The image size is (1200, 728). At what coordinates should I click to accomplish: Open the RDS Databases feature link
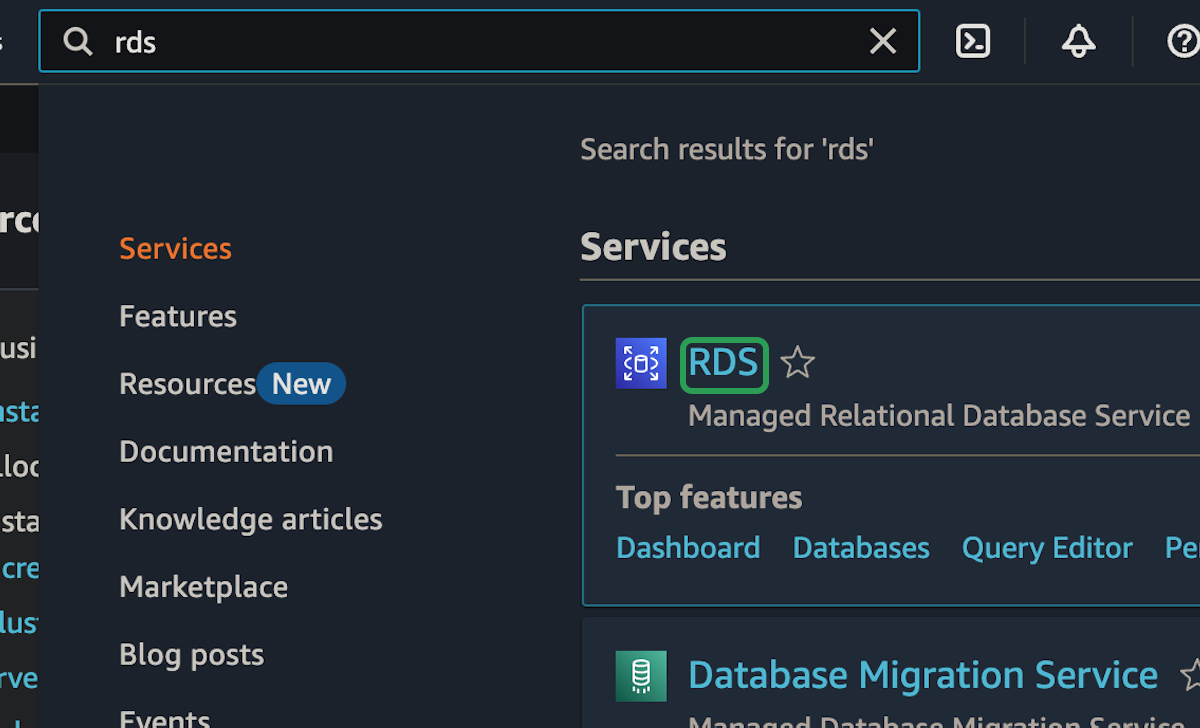click(x=861, y=548)
